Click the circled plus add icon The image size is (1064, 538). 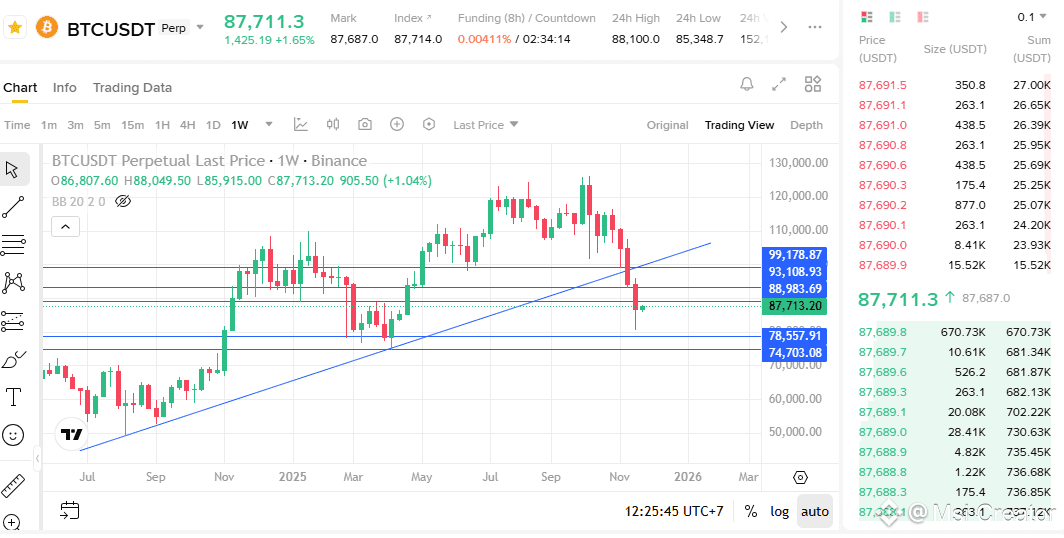click(x=397, y=124)
